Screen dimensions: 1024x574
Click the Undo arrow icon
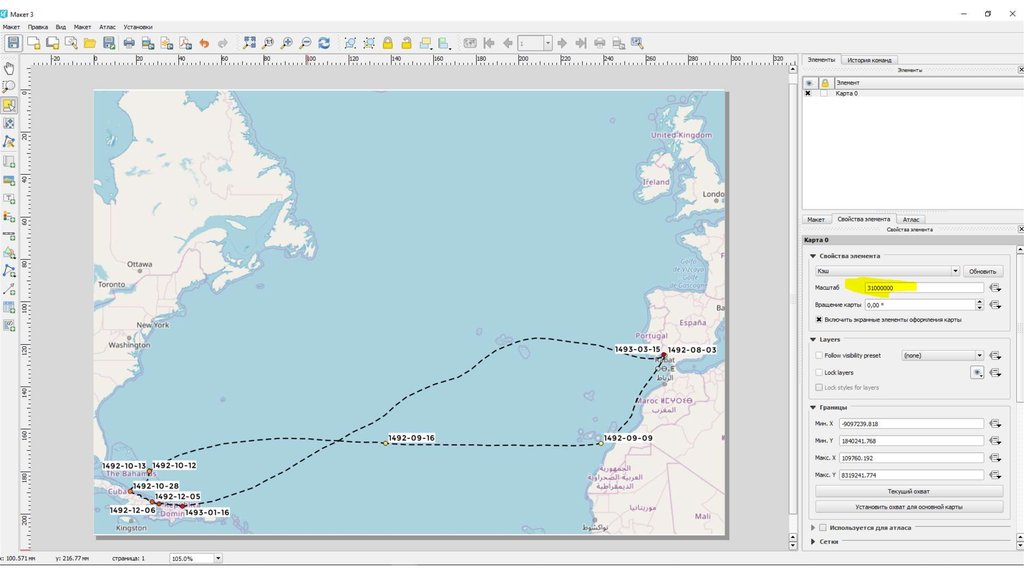(x=204, y=43)
